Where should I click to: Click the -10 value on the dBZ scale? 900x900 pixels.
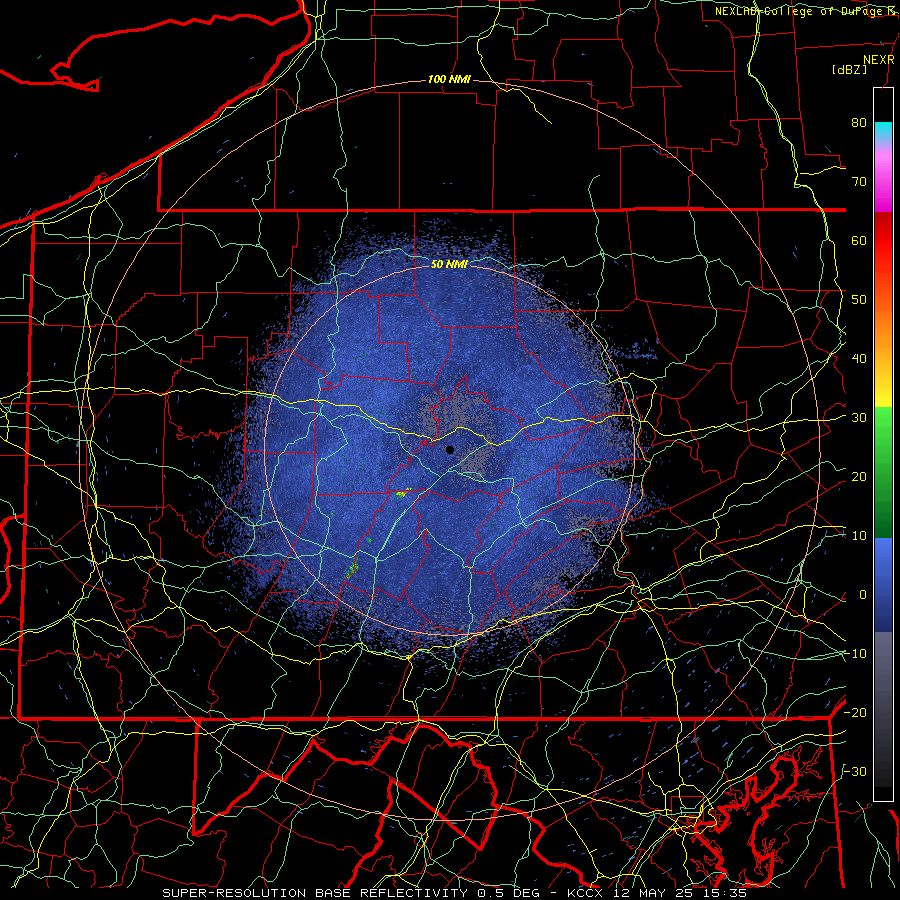(855, 654)
